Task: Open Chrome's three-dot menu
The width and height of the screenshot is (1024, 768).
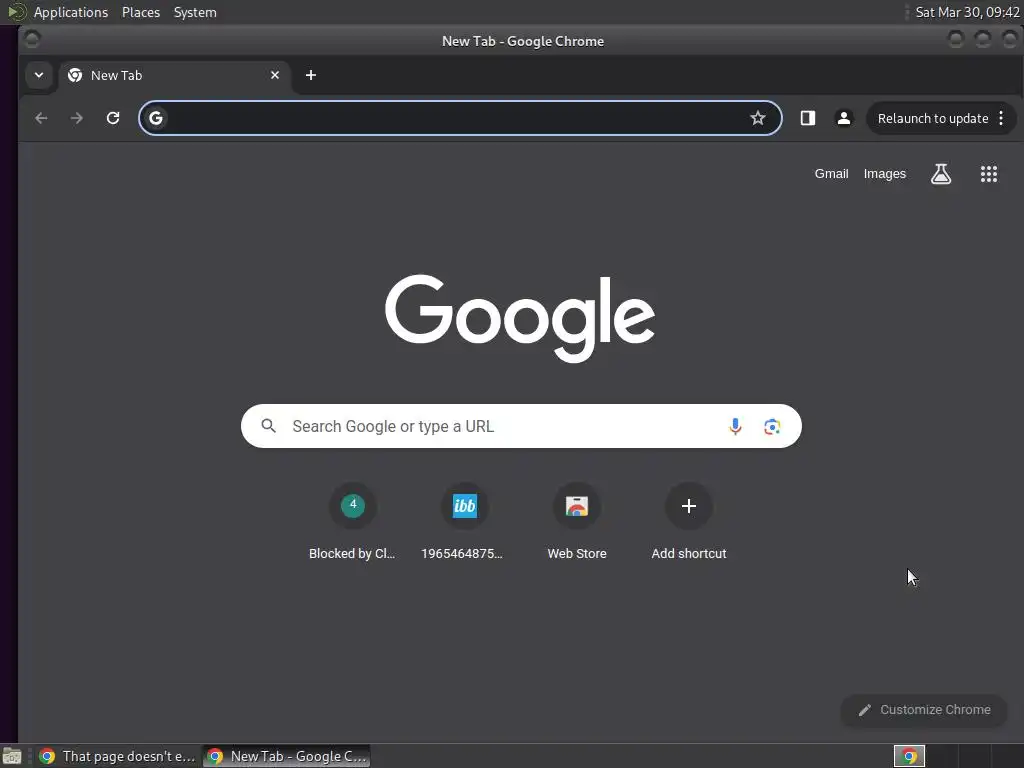Action: tap(1001, 118)
